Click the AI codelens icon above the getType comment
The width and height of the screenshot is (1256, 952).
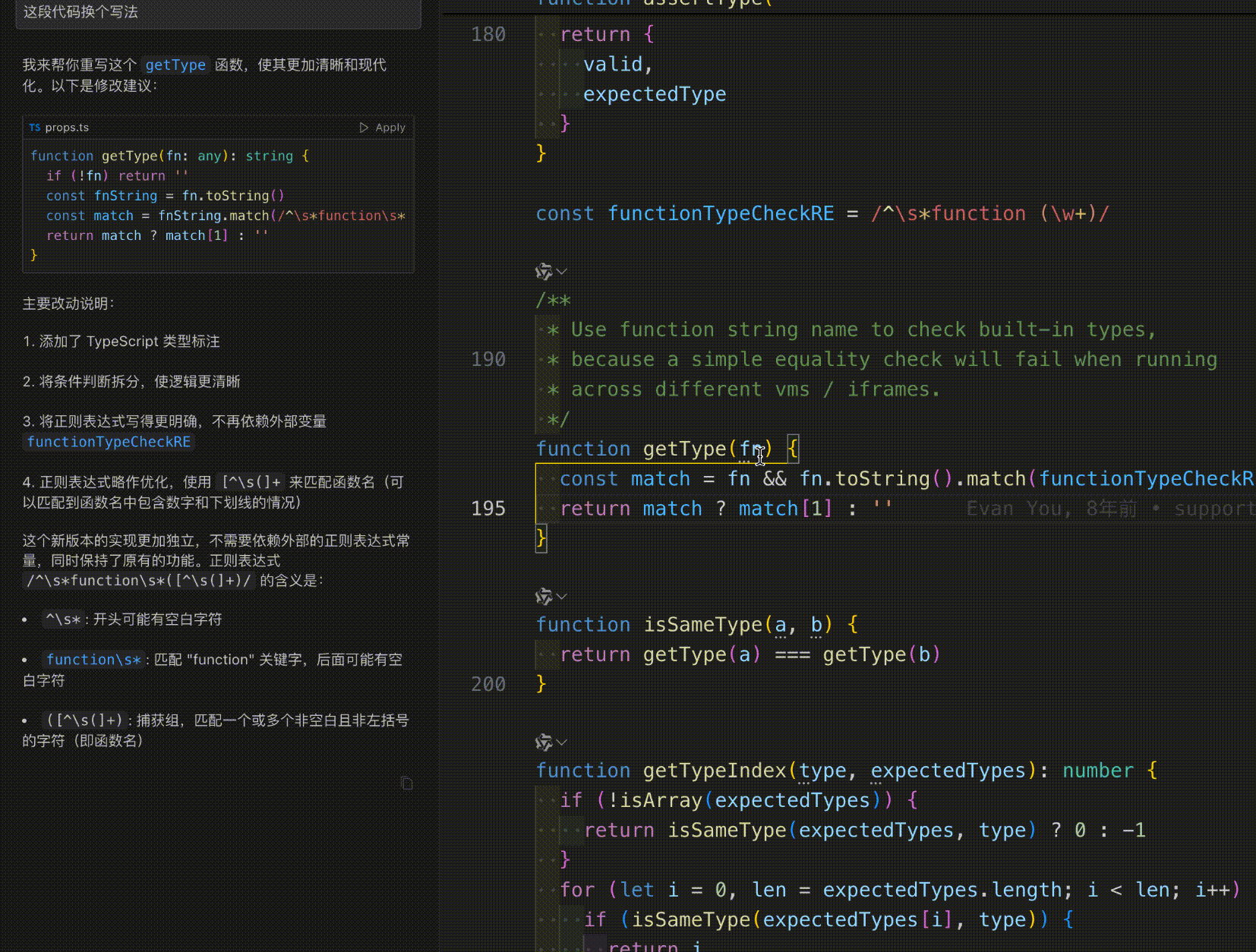[x=544, y=271]
